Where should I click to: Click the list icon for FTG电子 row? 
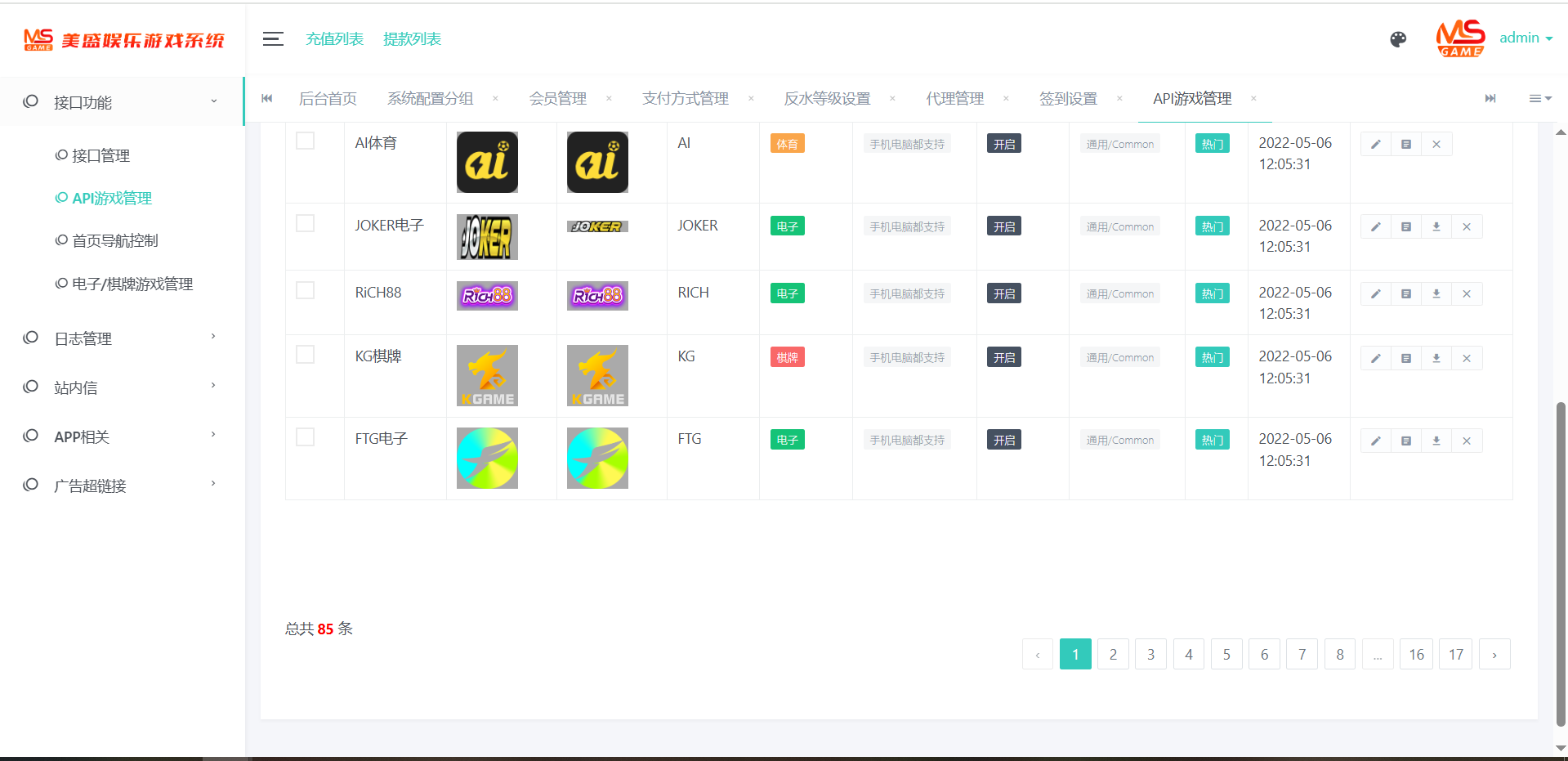point(1405,441)
